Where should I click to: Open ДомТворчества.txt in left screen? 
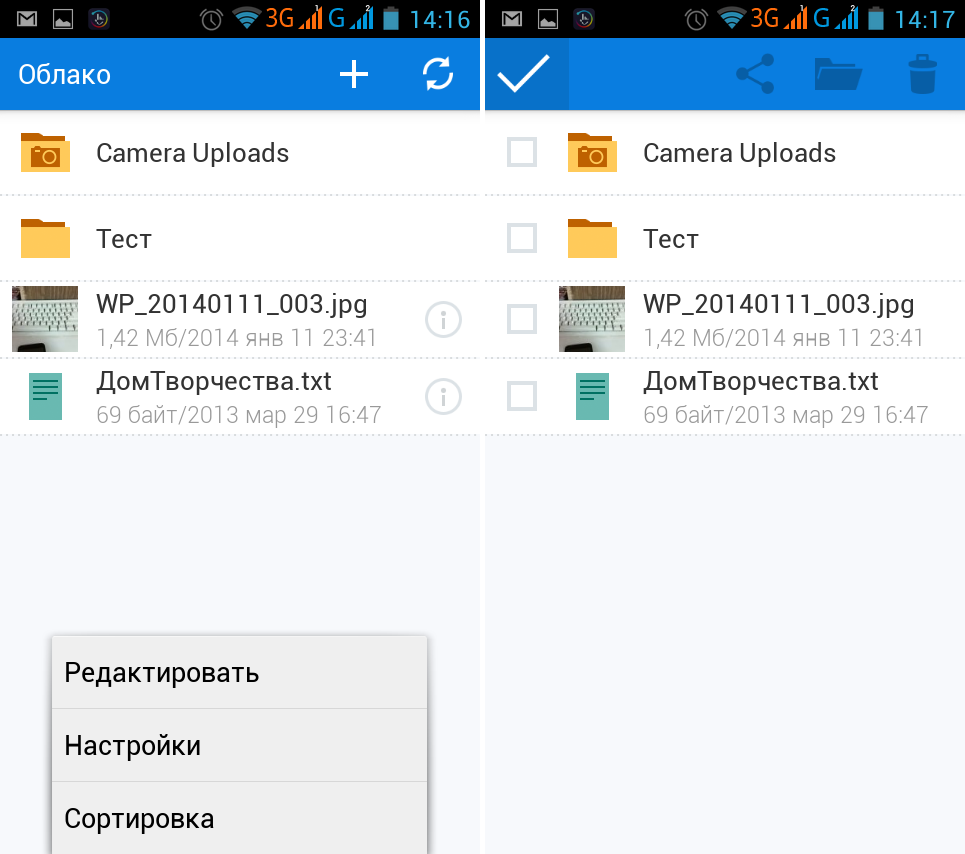coord(239,396)
